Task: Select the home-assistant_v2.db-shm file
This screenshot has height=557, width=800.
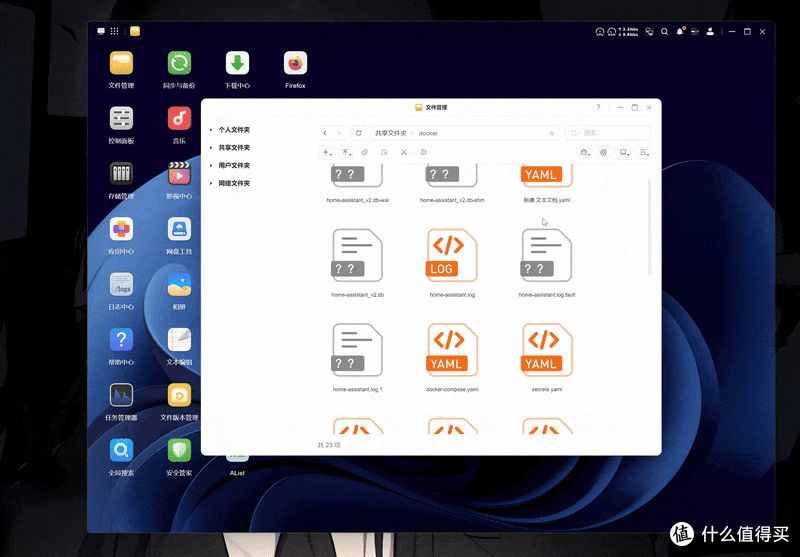Action: coord(452,183)
